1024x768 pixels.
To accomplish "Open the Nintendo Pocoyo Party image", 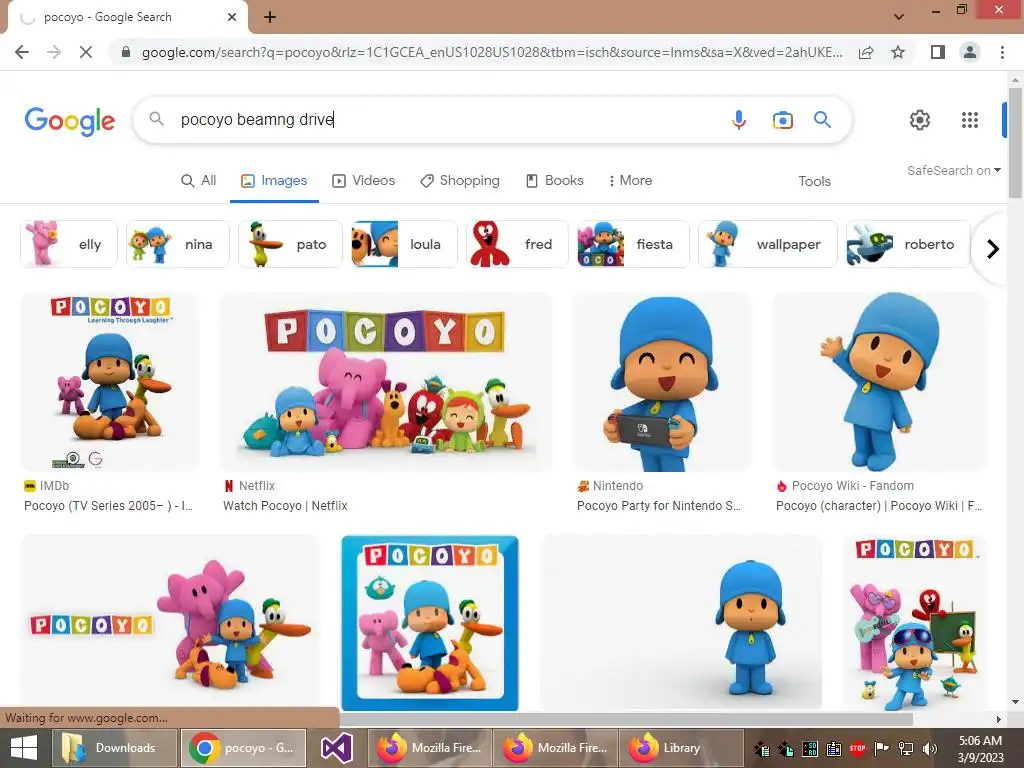I will coord(662,382).
